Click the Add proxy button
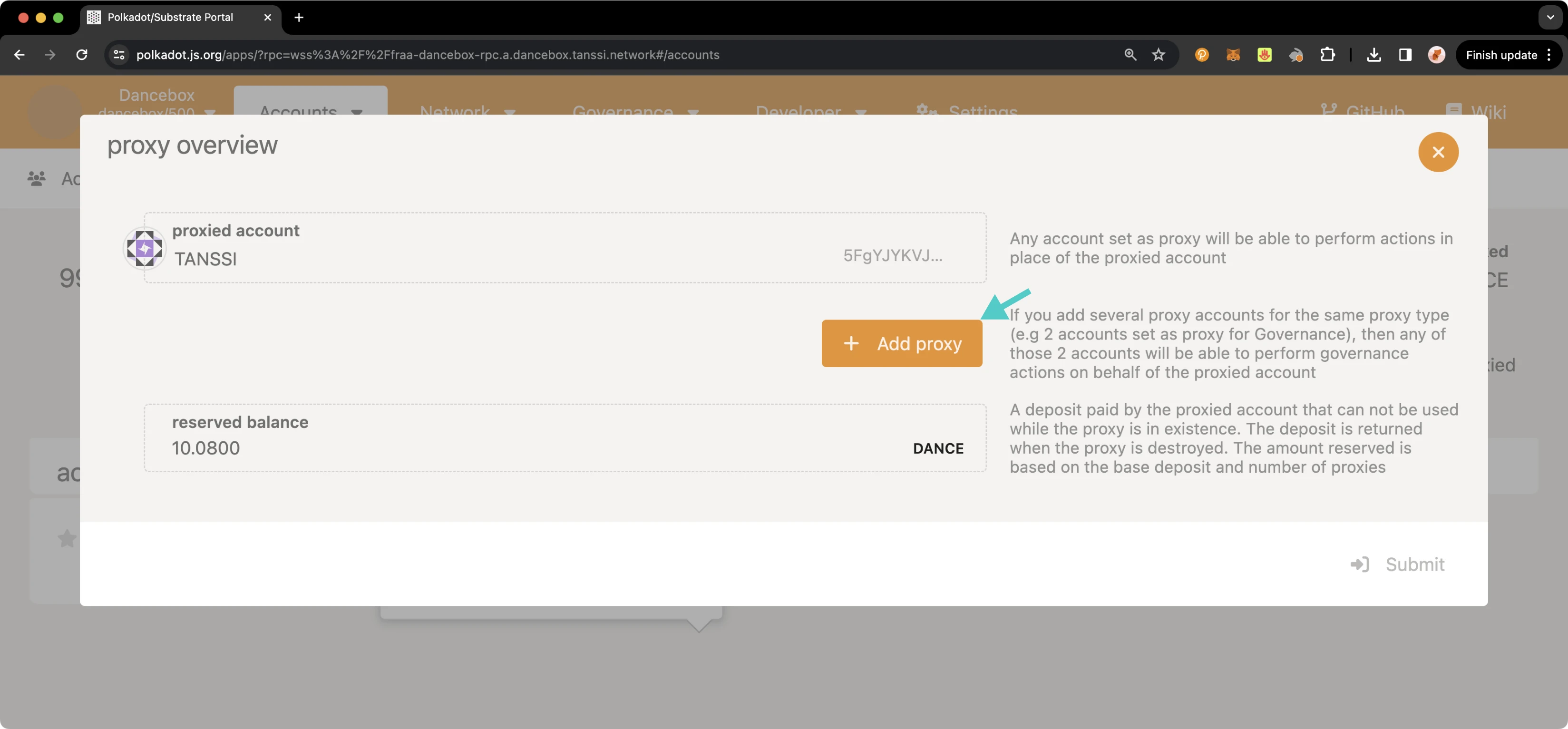The height and width of the screenshot is (729, 1568). click(902, 343)
